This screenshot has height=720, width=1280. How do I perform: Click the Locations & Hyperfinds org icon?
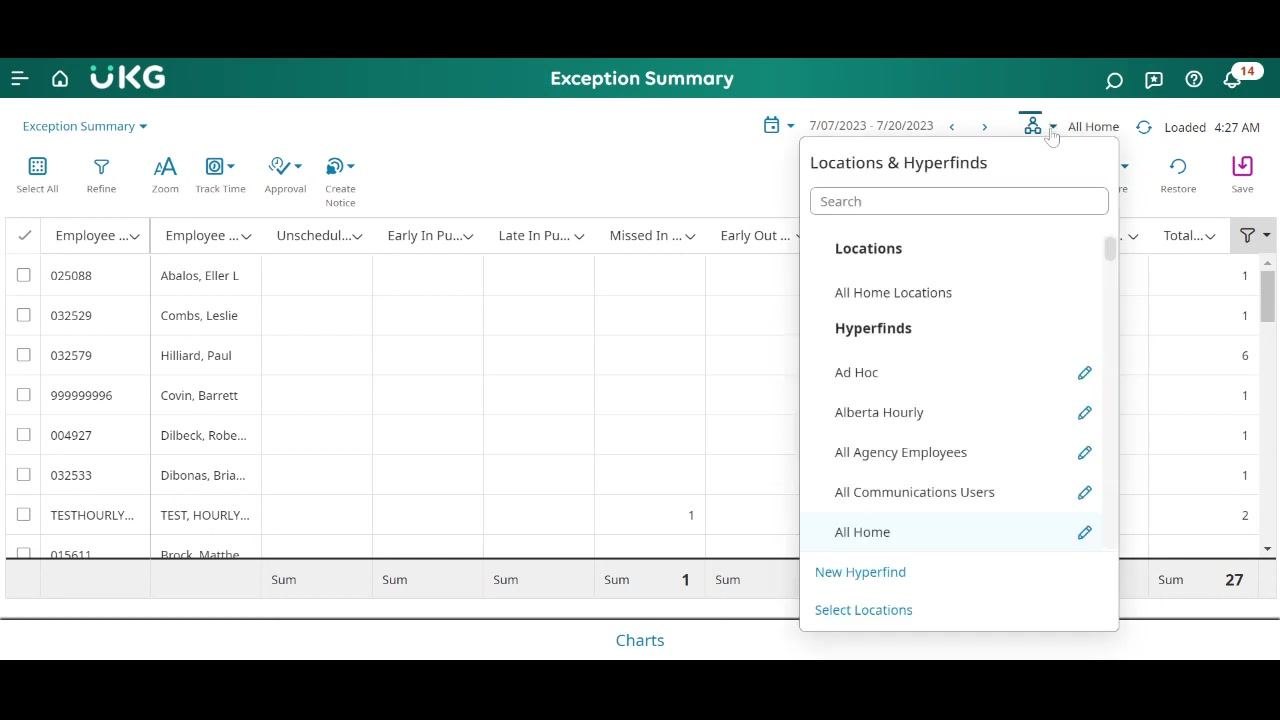1033,126
